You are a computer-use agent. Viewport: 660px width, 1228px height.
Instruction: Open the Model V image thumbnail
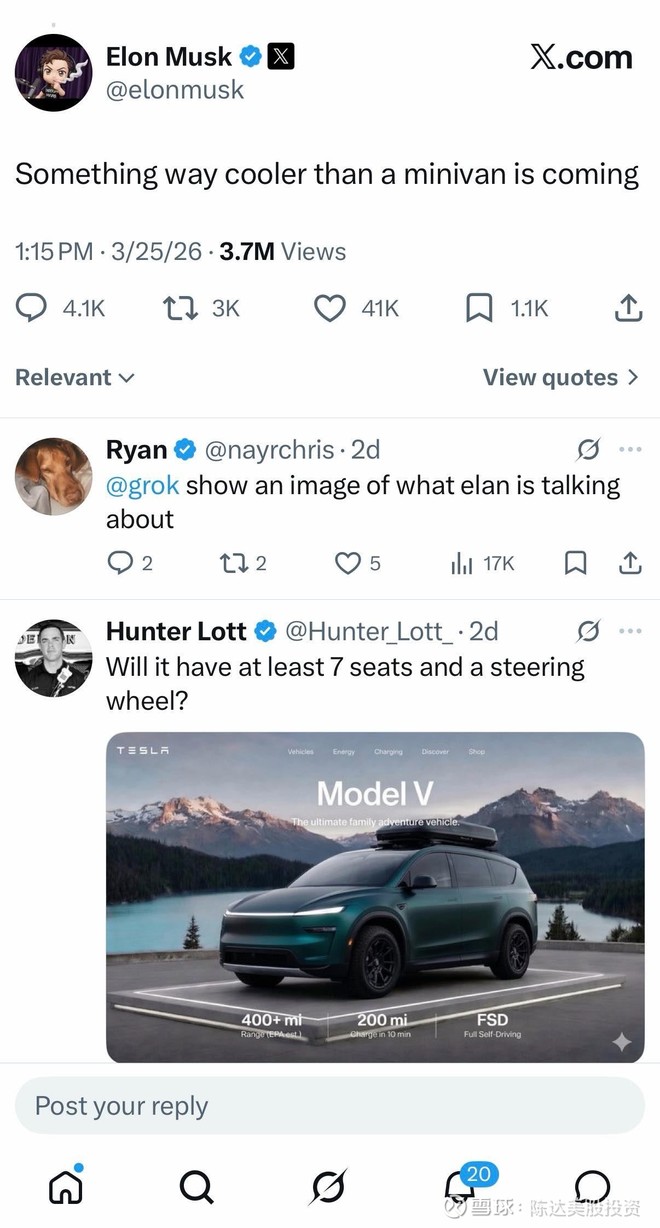pyautogui.click(x=375, y=897)
